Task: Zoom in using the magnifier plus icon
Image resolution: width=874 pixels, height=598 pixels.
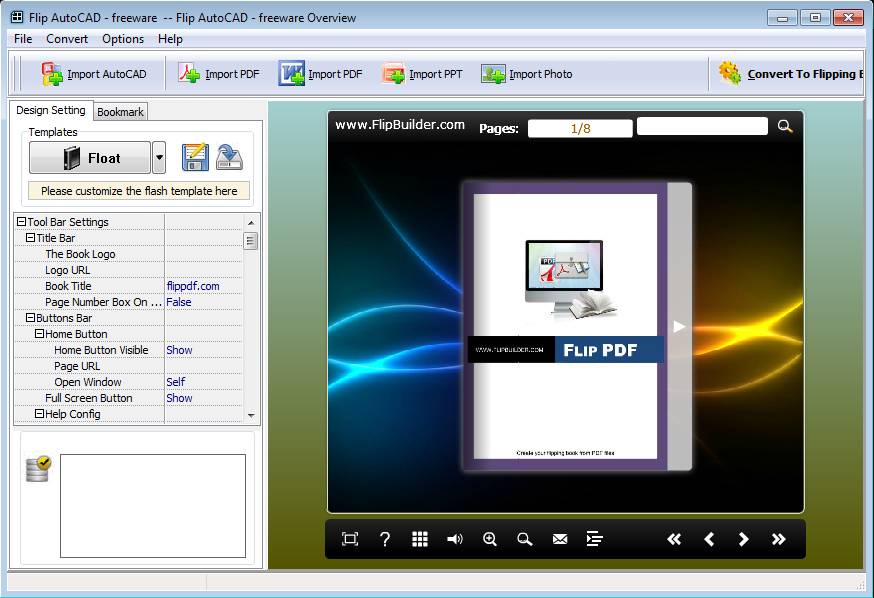Action: tap(490, 539)
